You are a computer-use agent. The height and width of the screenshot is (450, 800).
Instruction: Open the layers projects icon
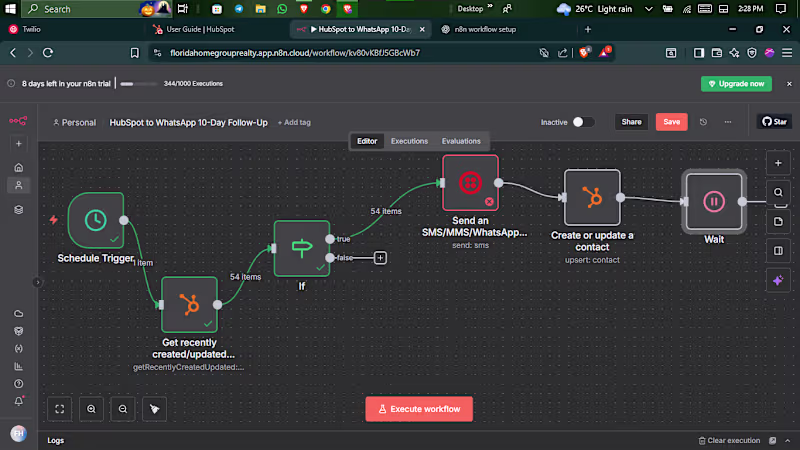[x=18, y=210]
